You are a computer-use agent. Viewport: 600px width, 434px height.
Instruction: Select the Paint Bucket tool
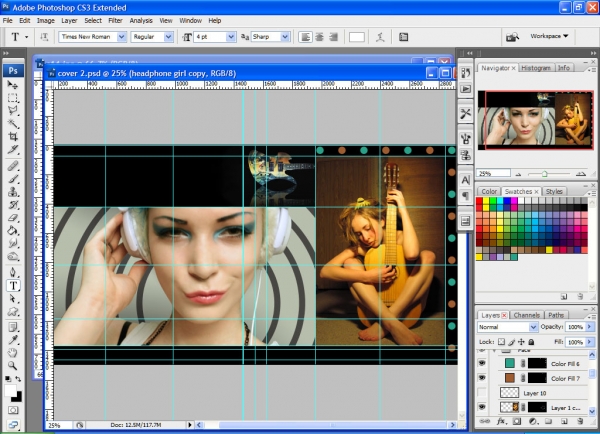click(13, 231)
